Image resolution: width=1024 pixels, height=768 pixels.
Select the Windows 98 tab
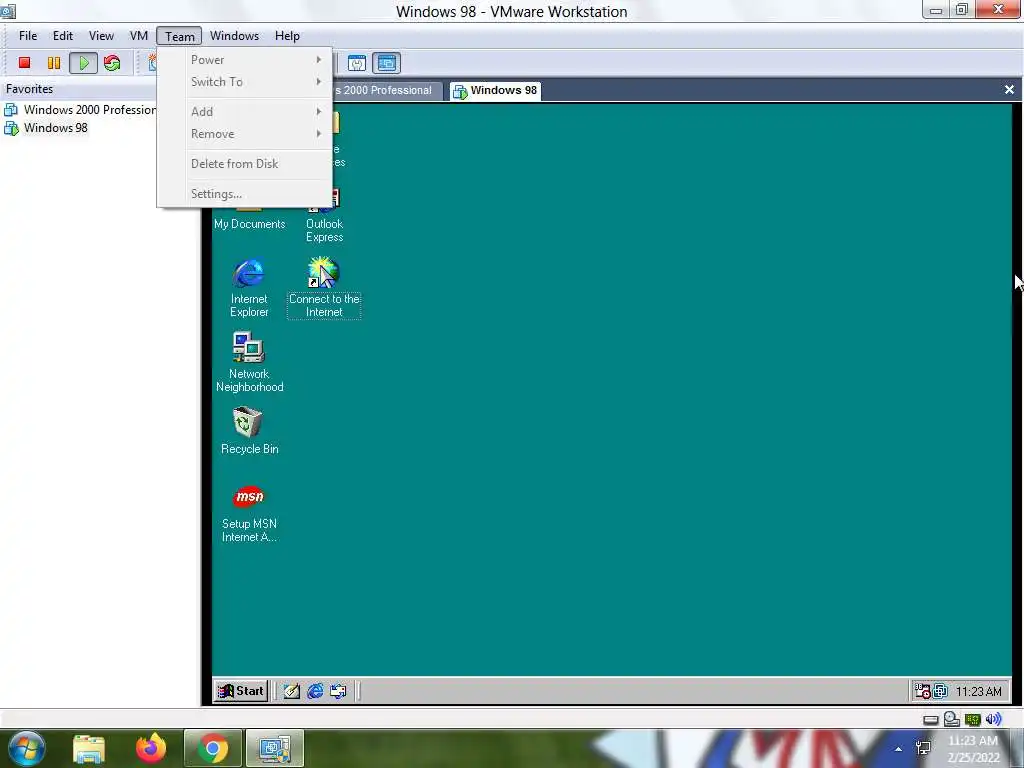(x=495, y=91)
